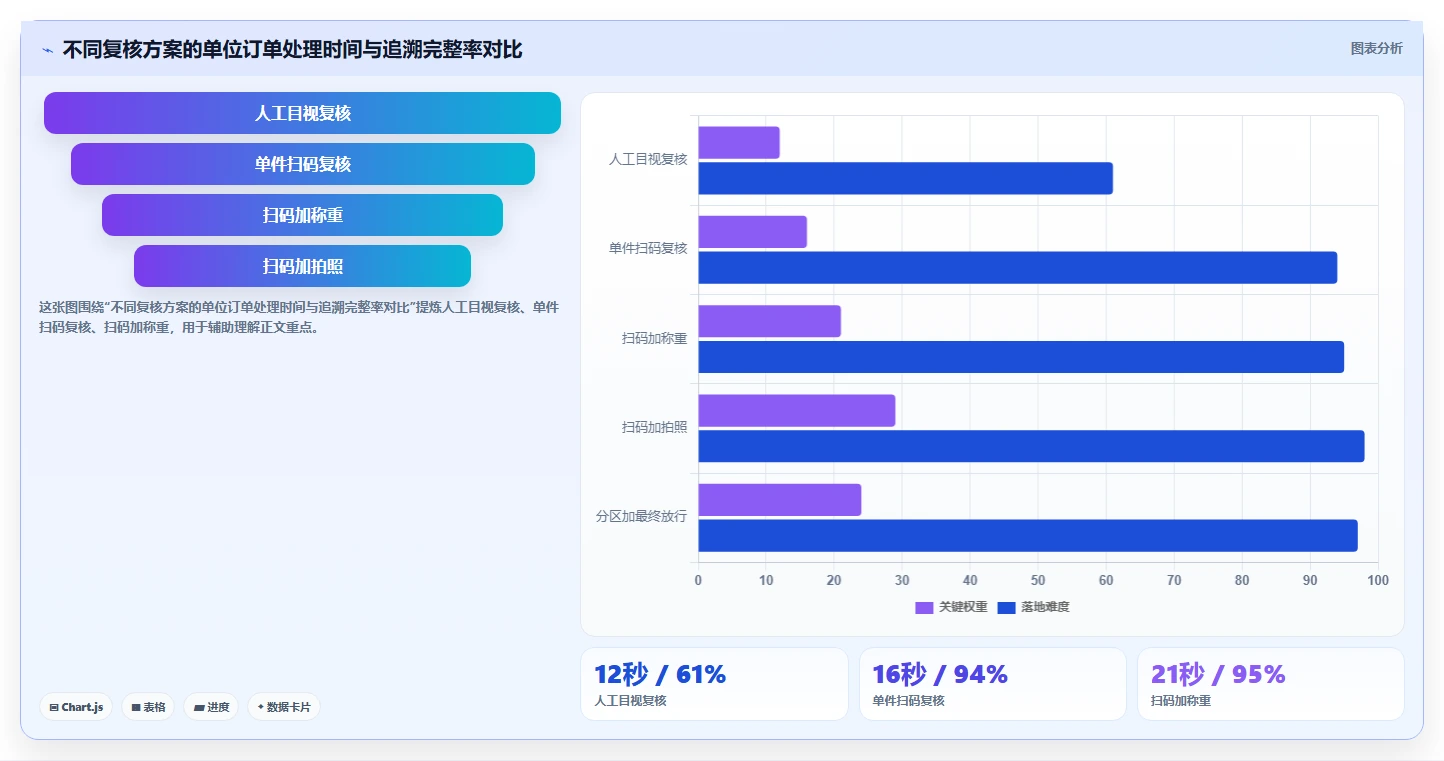The height and width of the screenshot is (761, 1444).
Task: Toggle the 关键权重 legend swatch
Action: [924, 608]
